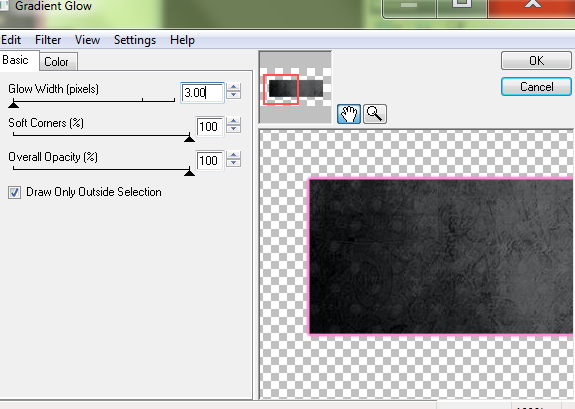
Task: Open the Filter menu
Action: 48,40
